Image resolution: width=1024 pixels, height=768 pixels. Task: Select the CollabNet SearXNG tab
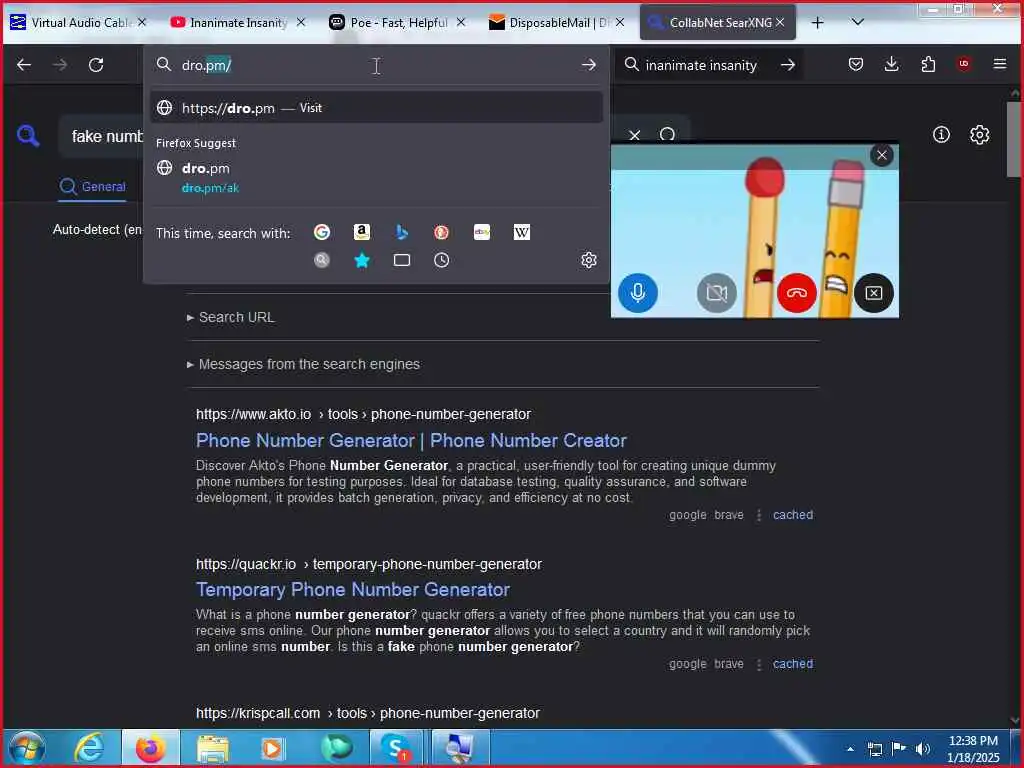coord(717,23)
